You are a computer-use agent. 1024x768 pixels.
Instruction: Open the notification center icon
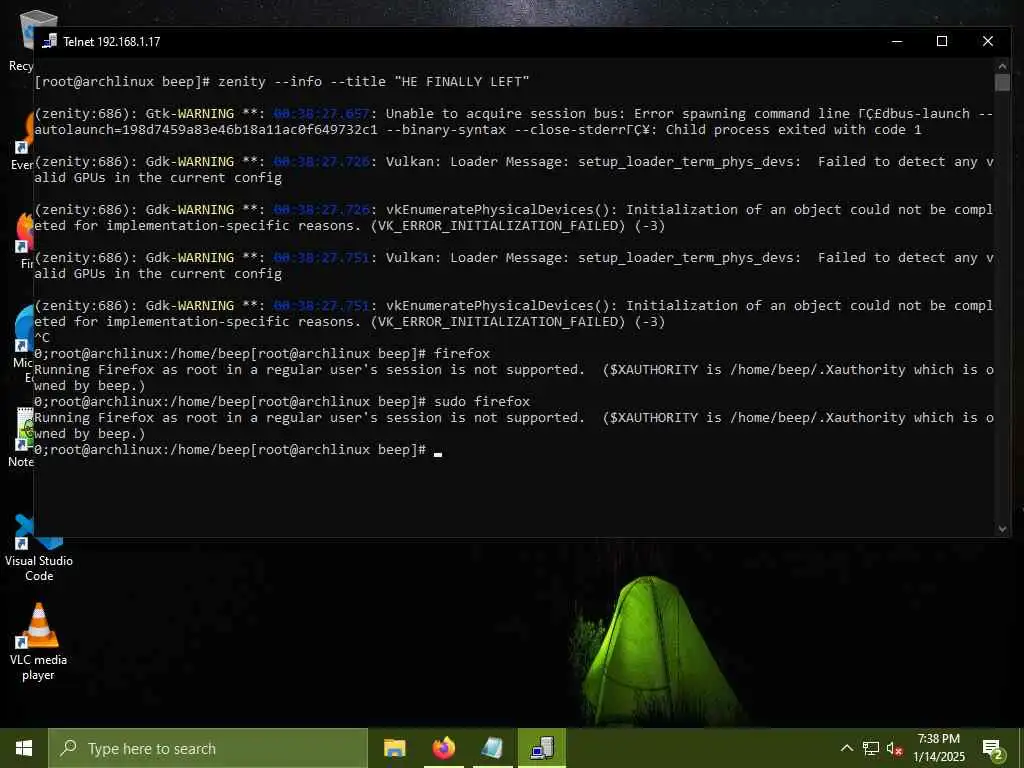click(x=992, y=749)
